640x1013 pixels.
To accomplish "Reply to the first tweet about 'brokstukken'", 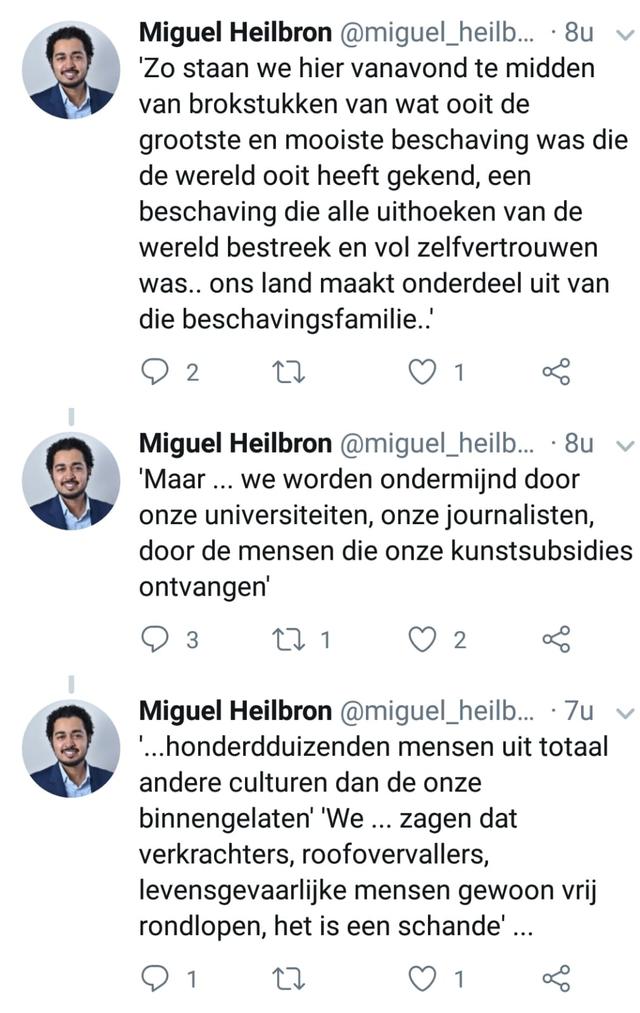I will coord(154,372).
